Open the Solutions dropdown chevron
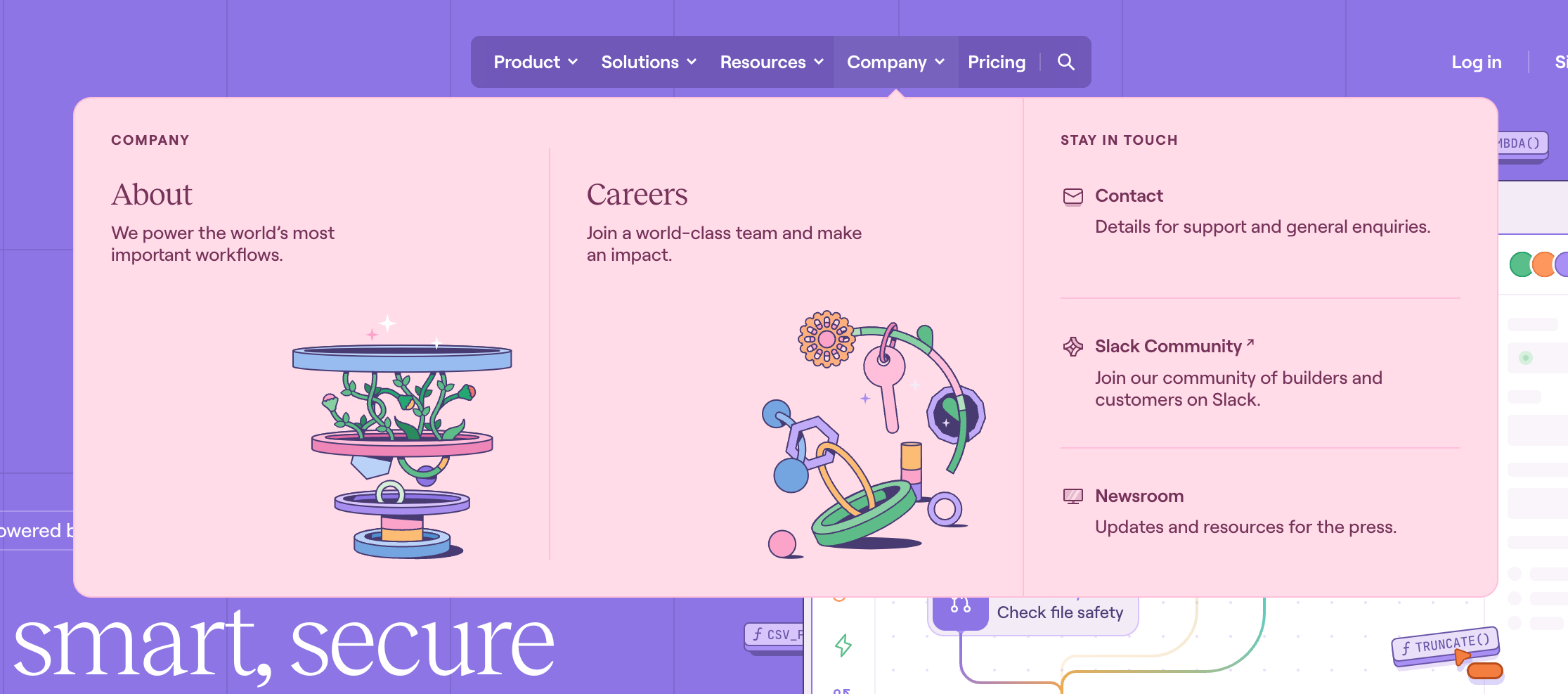Image resolution: width=1568 pixels, height=694 pixels. click(692, 62)
